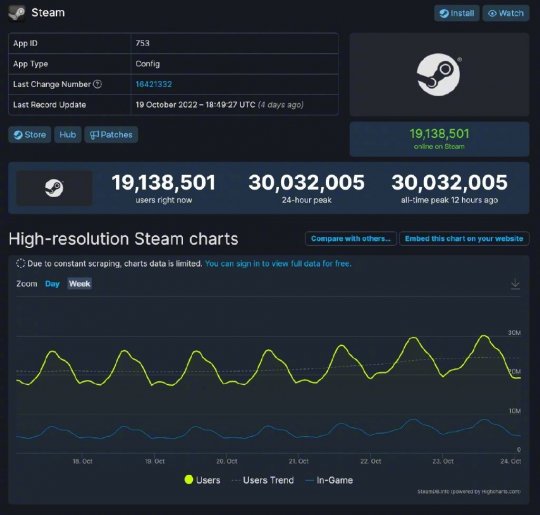Click the Steam logo icon beside the page title
The width and height of the screenshot is (540, 515).
click(17, 13)
